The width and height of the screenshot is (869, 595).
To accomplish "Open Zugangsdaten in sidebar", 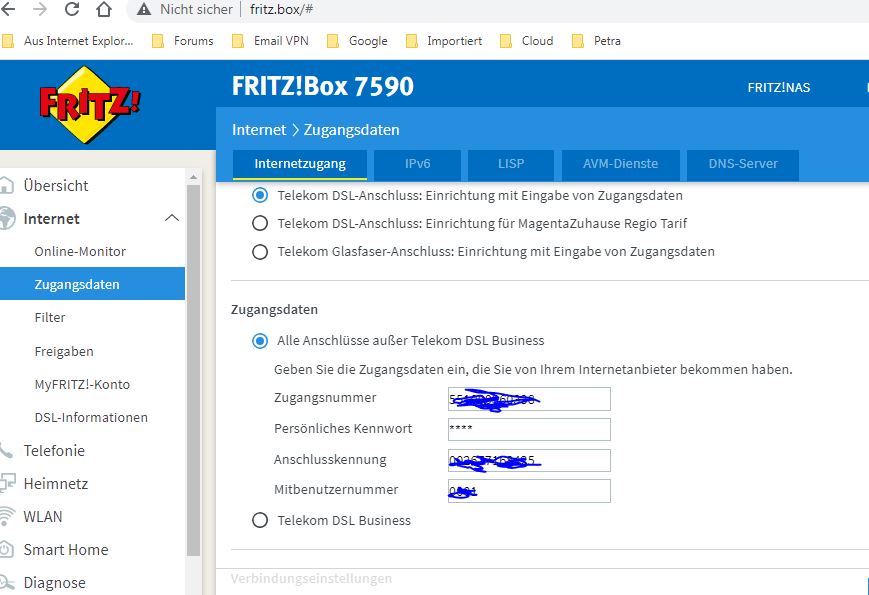I will [93, 284].
